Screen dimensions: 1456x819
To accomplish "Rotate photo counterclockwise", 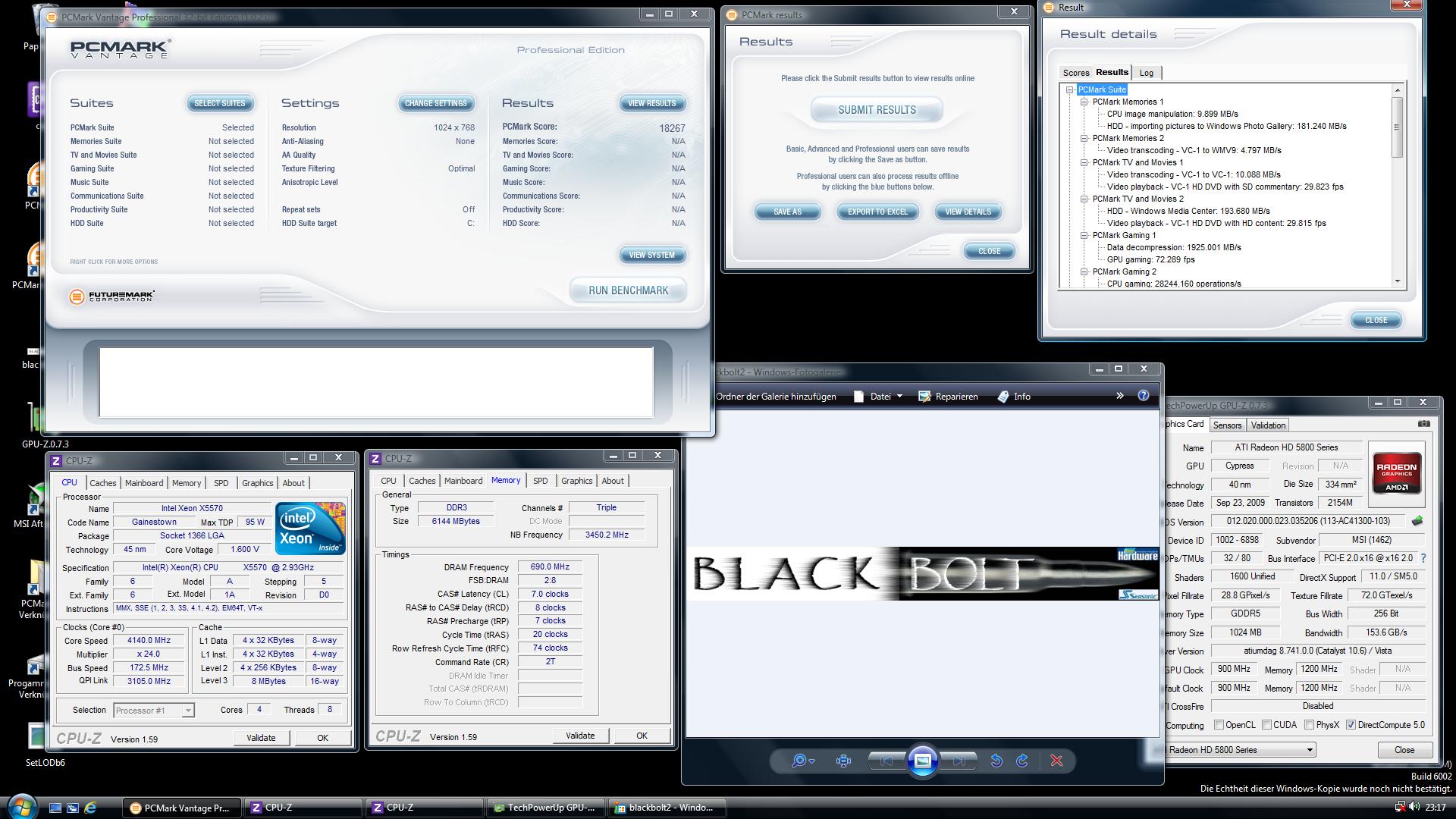I will pos(996,761).
